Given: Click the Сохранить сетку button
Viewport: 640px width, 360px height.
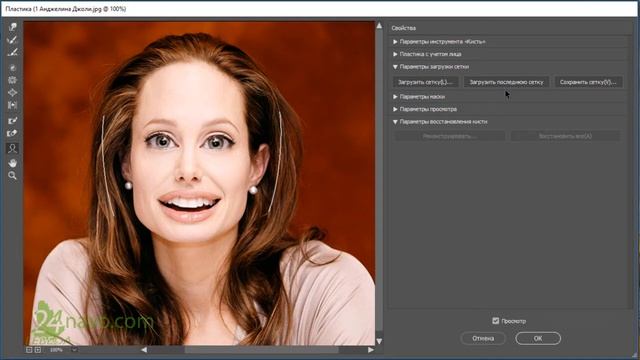Looking at the screenshot, I should 588,82.
